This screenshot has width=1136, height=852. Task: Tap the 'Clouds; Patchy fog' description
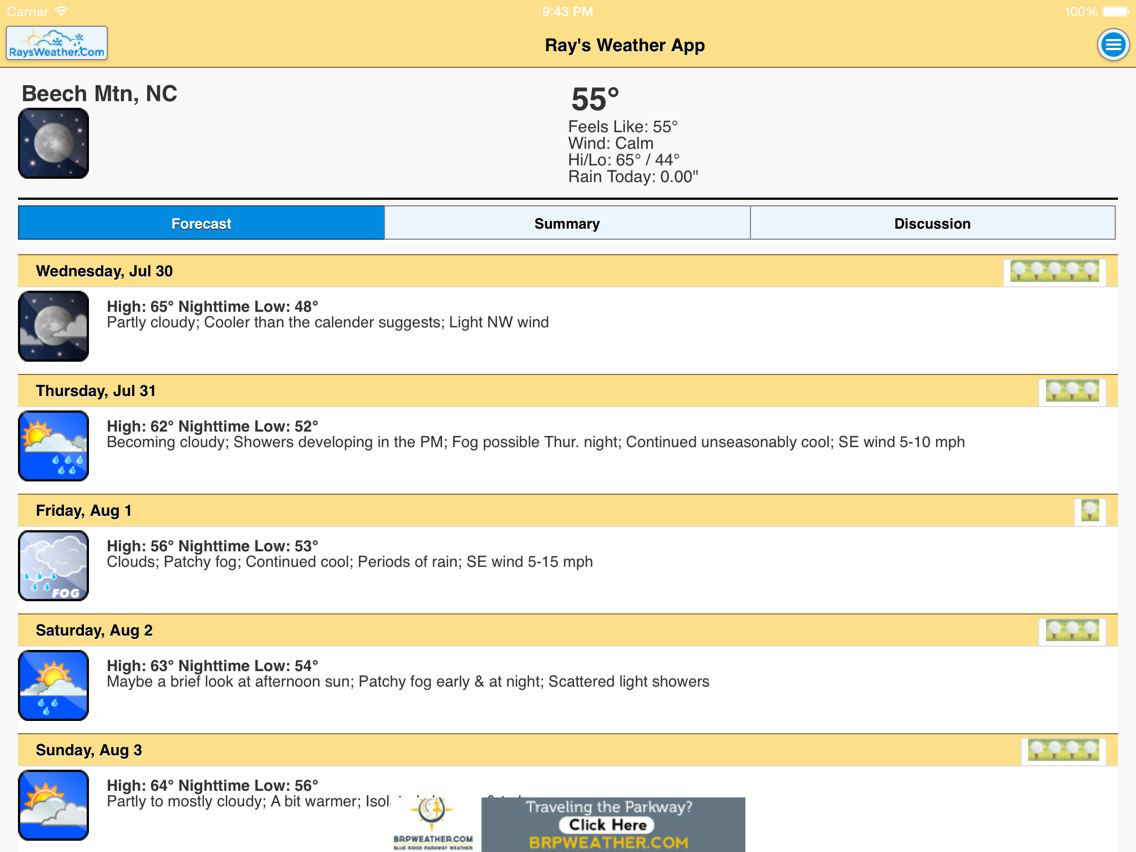coord(350,562)
